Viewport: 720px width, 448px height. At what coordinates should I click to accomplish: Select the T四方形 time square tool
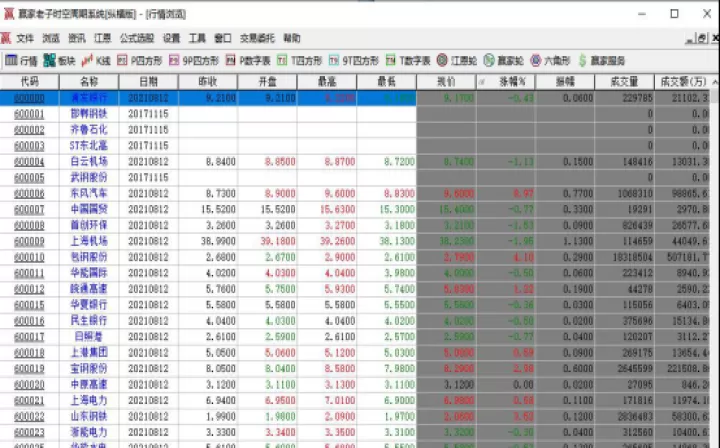(x=300, y=61)
